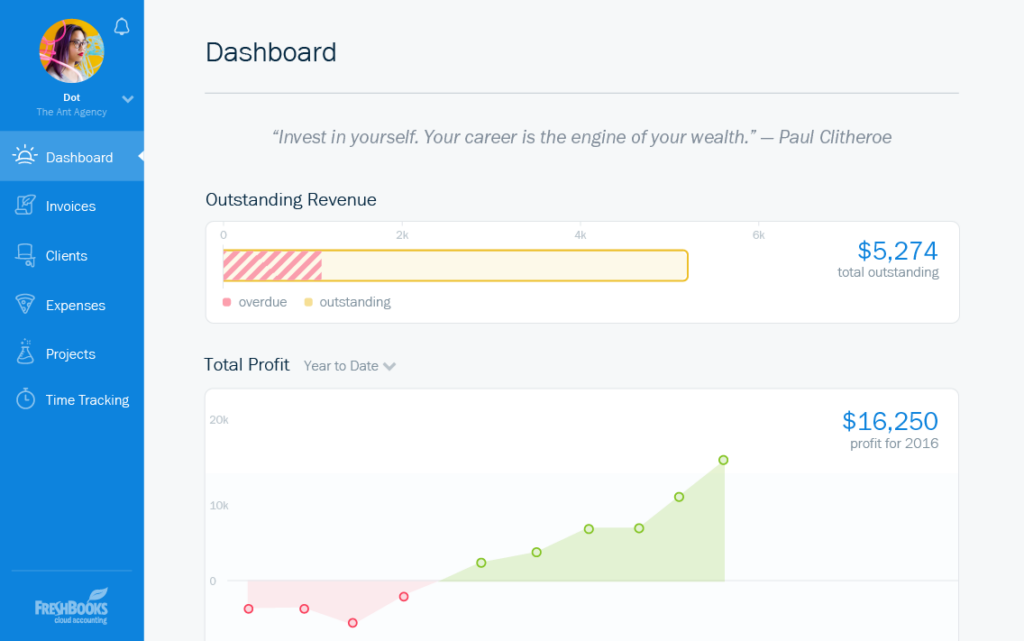Viewport: 1024px width, 641px height.
Task: Expand the account menu chevron under avatar
Action: (127, 99)
